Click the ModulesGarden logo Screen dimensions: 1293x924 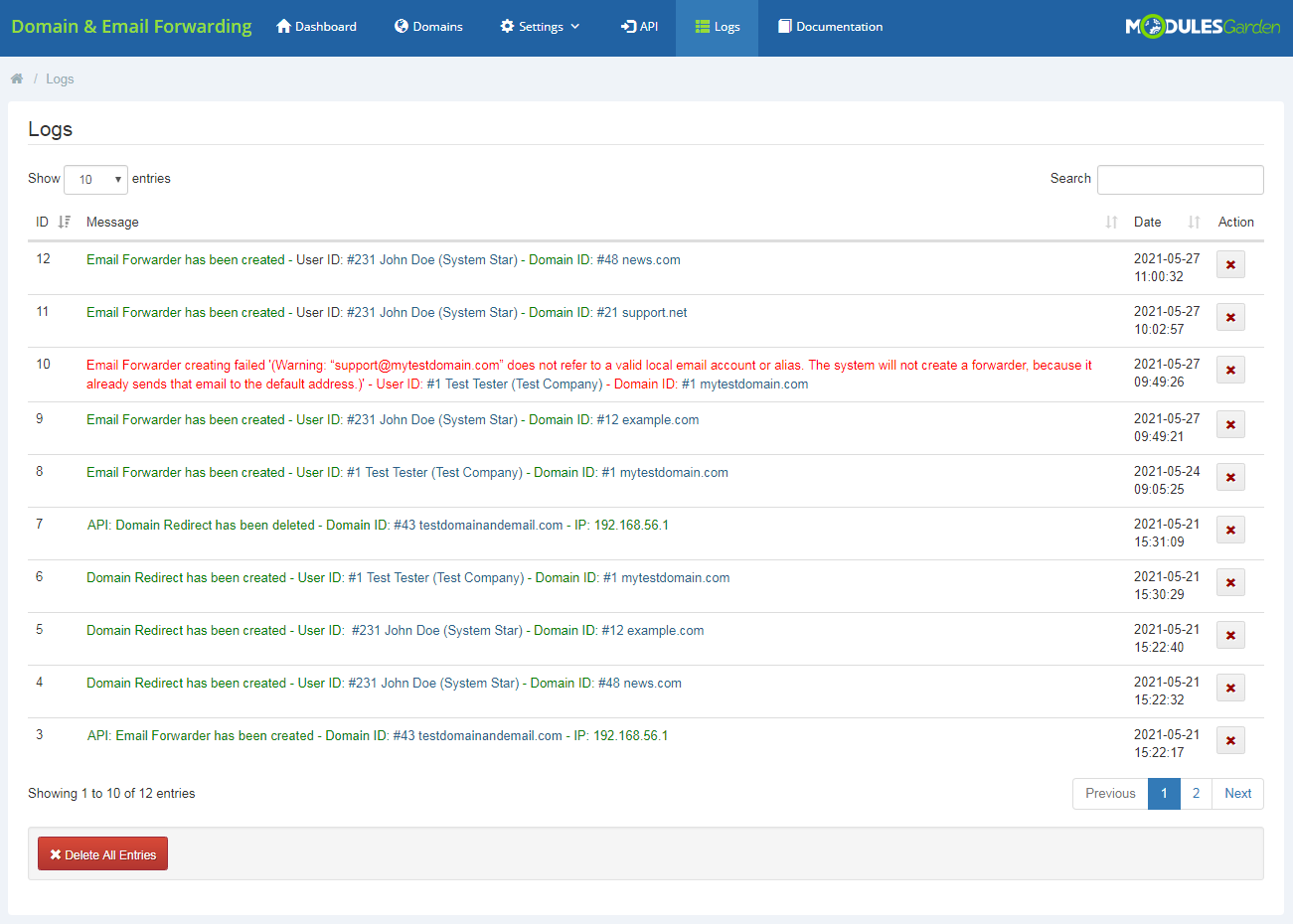[1202, 27]
